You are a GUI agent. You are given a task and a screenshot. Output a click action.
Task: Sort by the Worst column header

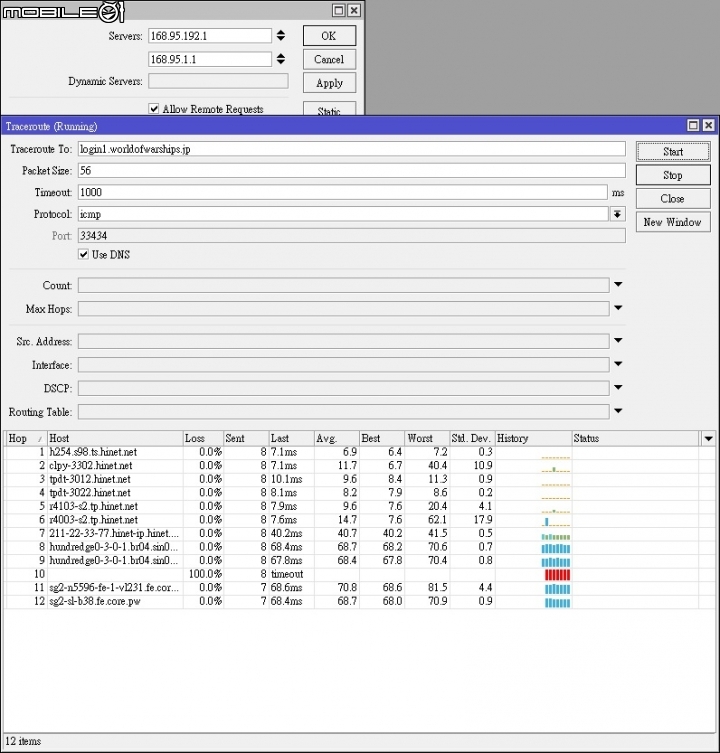pos(427,438)
